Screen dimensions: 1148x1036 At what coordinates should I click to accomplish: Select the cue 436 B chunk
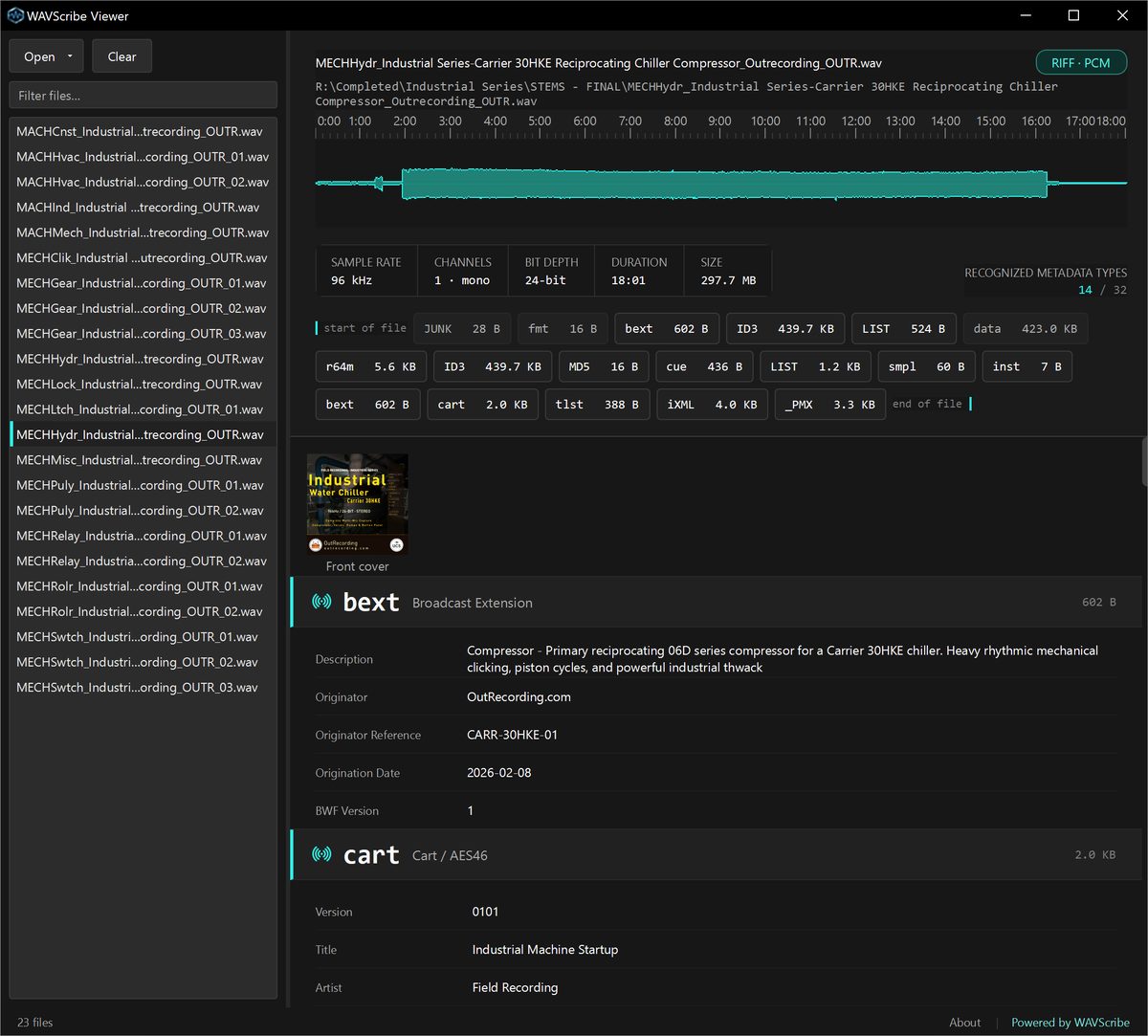704,366
